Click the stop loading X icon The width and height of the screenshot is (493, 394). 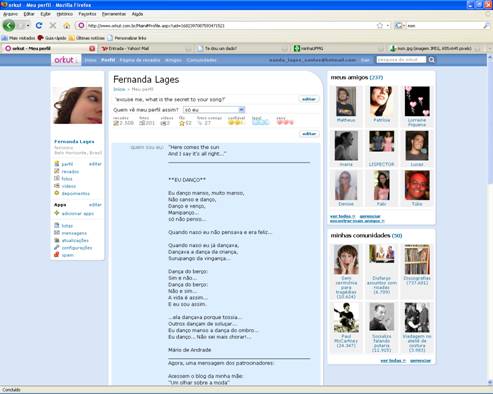tap(53, 25)
